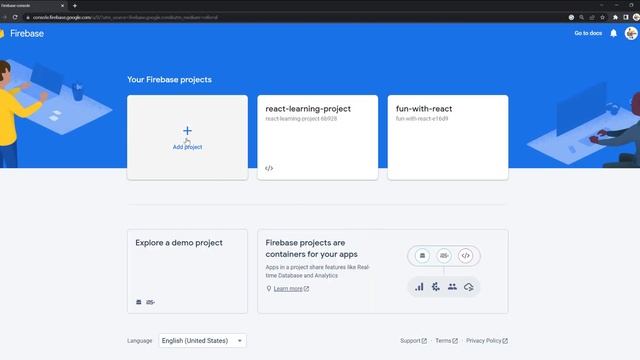Image resolution: width=640 pixels, height=360 pixels.
Task: Select the Firebase console browser tab
Action: 33,6
